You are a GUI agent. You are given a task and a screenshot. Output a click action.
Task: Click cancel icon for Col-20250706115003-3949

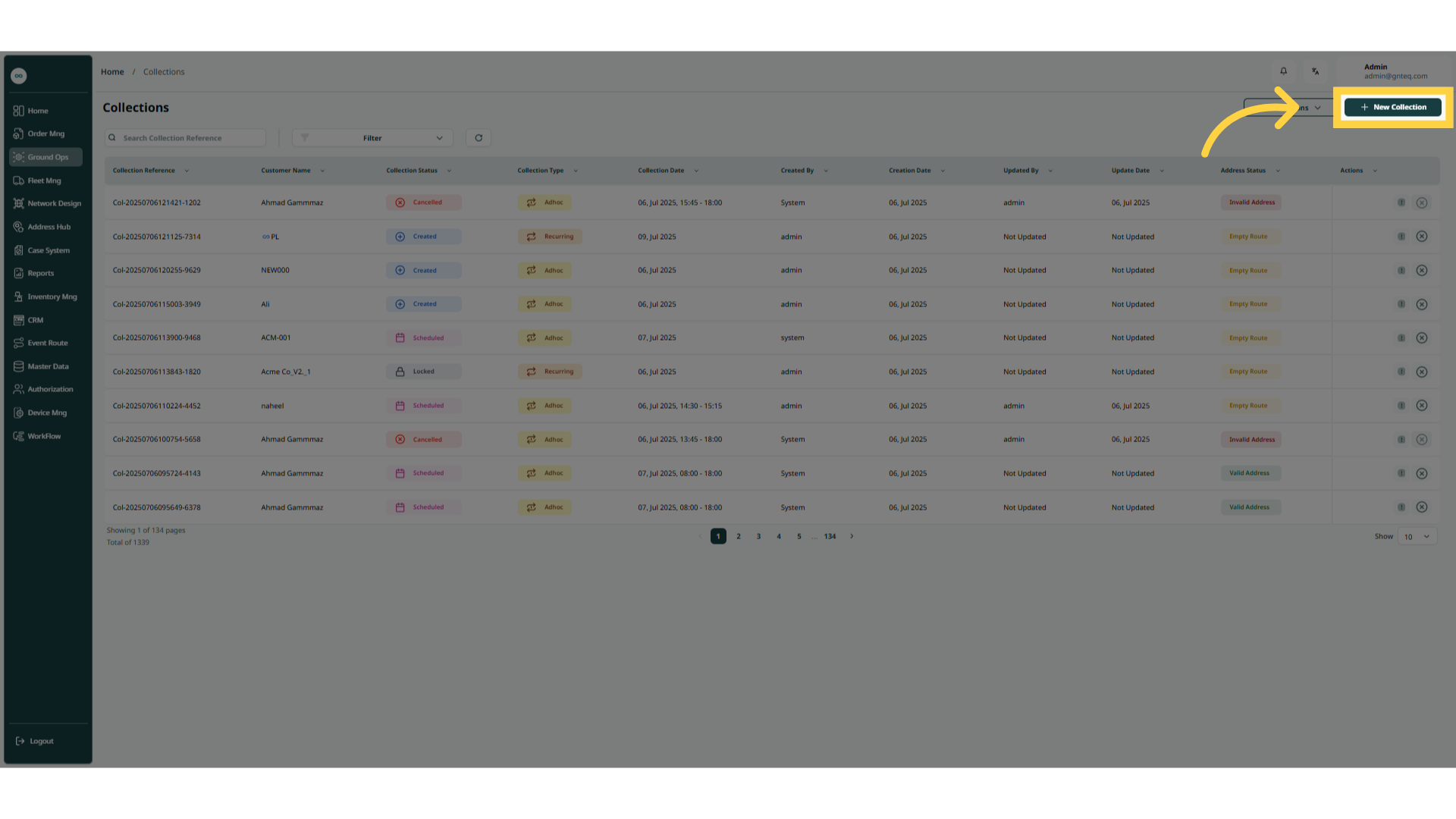[x=1422, y=304]
